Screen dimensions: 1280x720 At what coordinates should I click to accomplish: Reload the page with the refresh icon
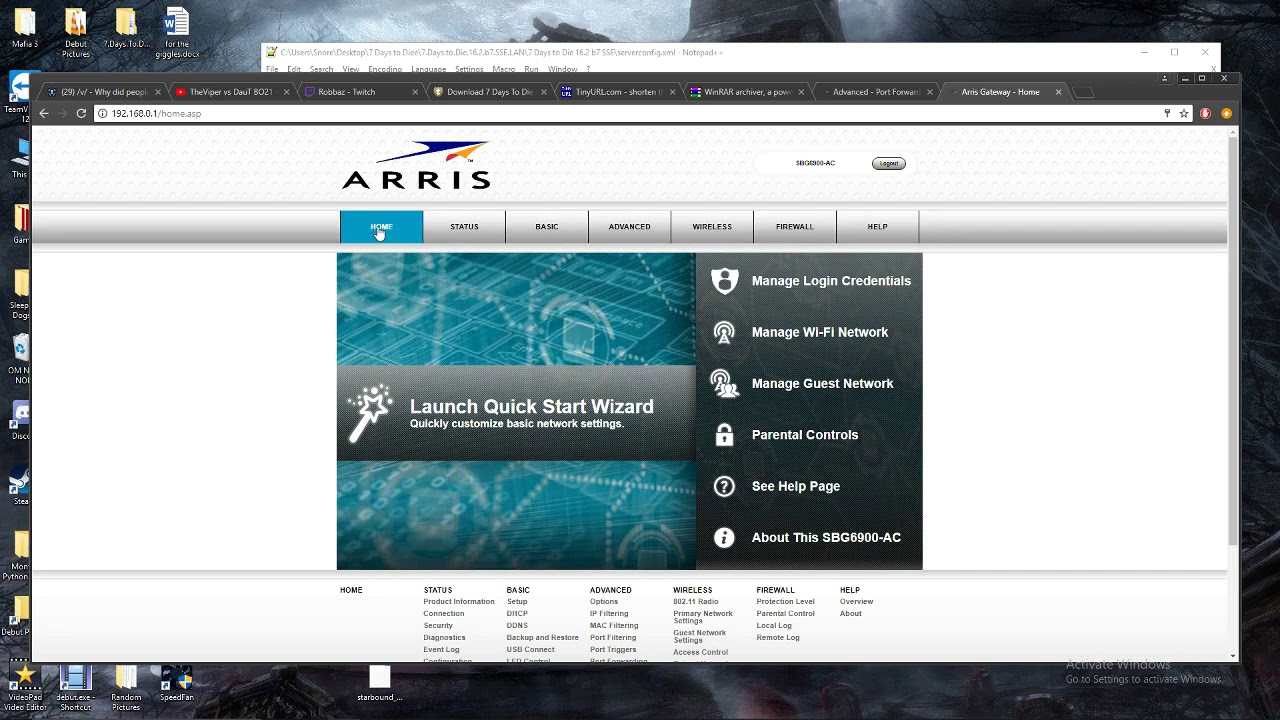(x=81, y=113)
